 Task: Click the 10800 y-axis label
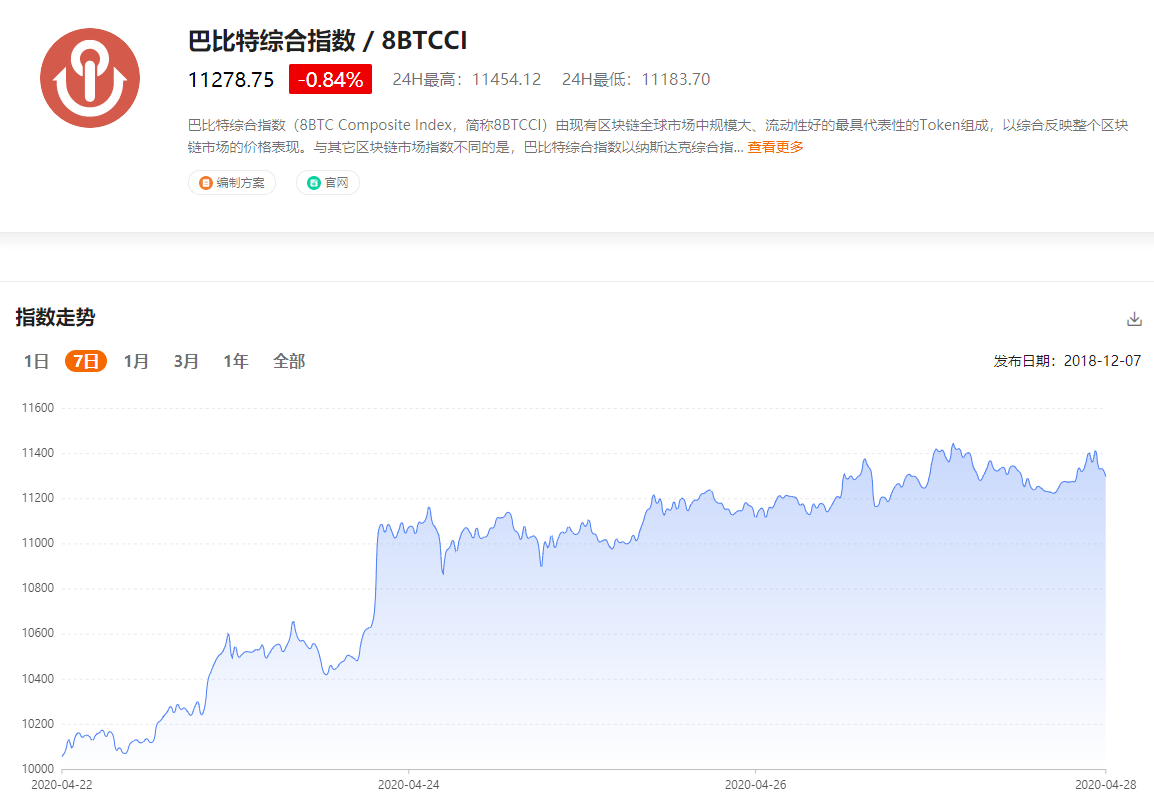(x=38, y=588)
